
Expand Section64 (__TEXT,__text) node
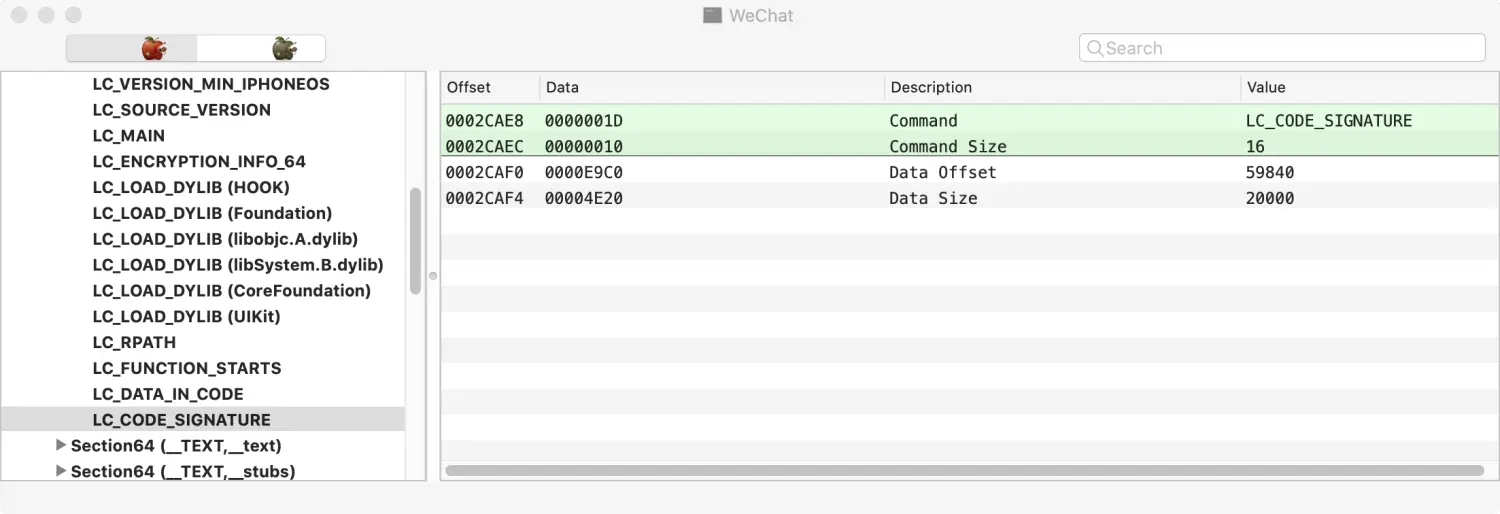(61, 445)
